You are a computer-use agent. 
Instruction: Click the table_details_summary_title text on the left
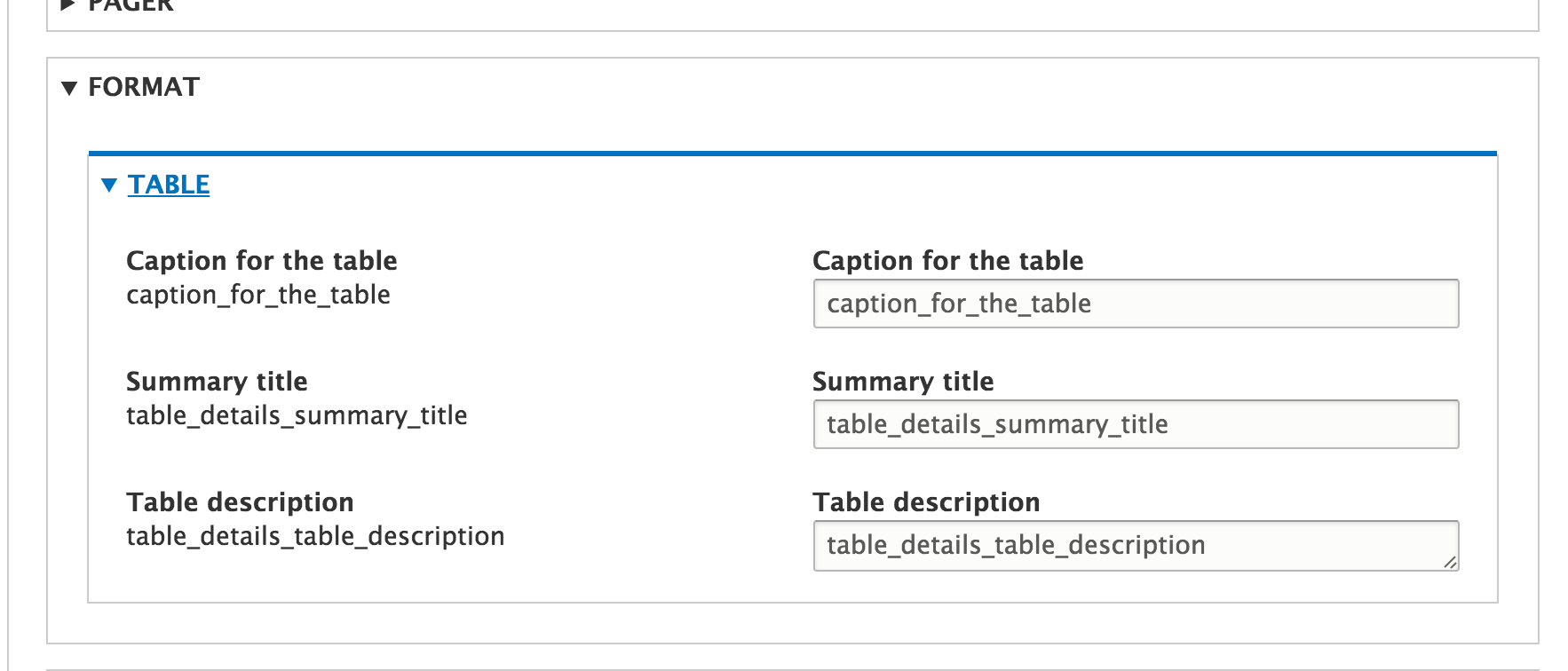pos(297,415)
